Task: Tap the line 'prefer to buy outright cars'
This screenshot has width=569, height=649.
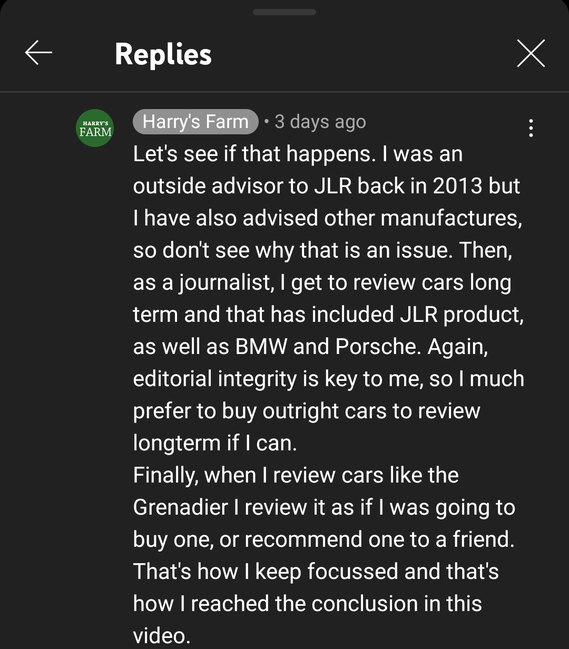Action: coord(307,411)
